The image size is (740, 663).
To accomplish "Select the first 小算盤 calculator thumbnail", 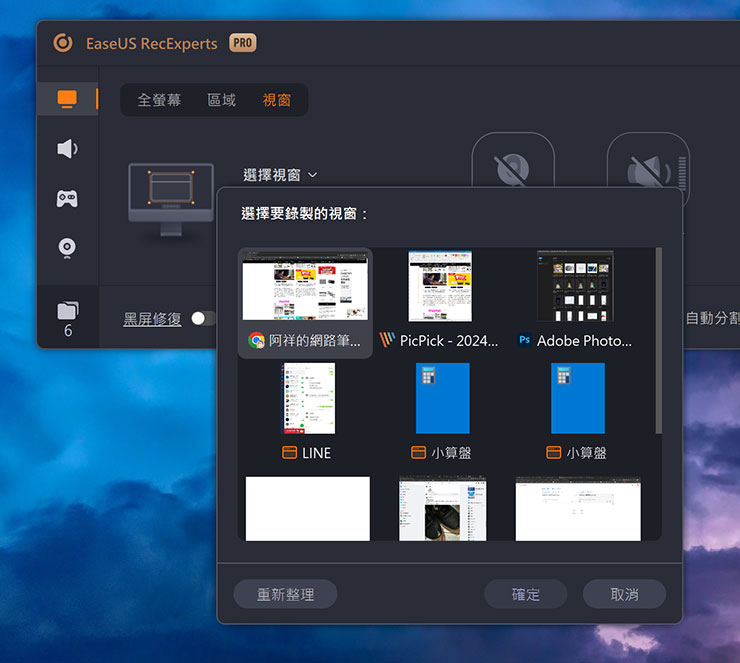I will click(443, 398).
